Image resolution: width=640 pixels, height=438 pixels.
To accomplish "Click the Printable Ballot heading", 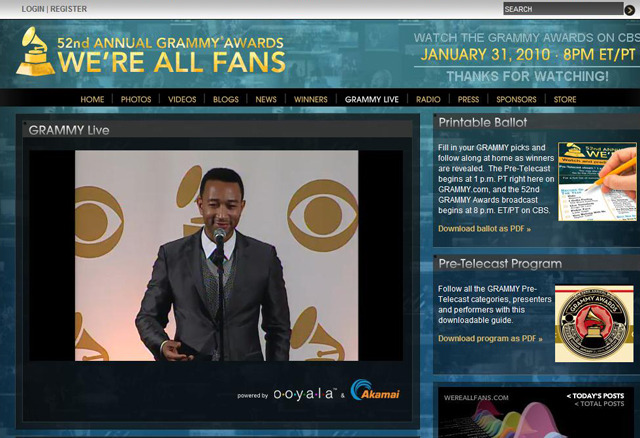I will 482,122.
